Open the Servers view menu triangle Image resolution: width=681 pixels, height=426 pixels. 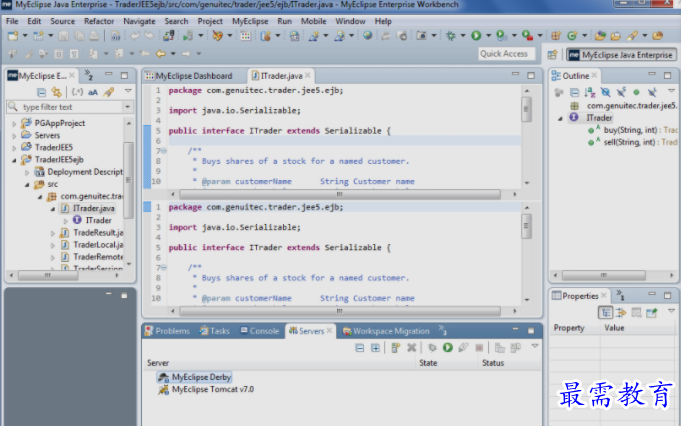click(x=535, y=346)
